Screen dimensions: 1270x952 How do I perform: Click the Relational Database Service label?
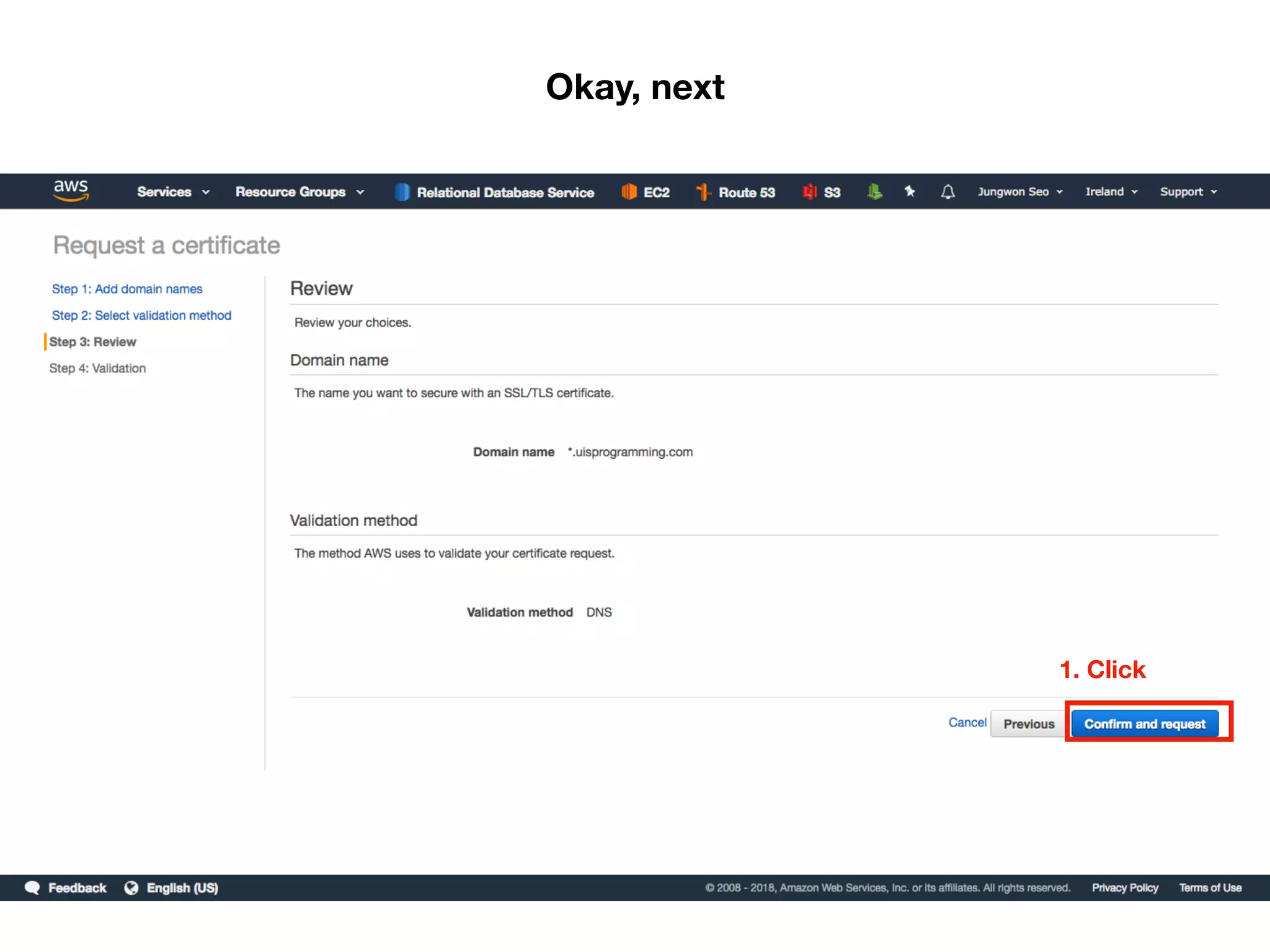click(x=505, y=193)
